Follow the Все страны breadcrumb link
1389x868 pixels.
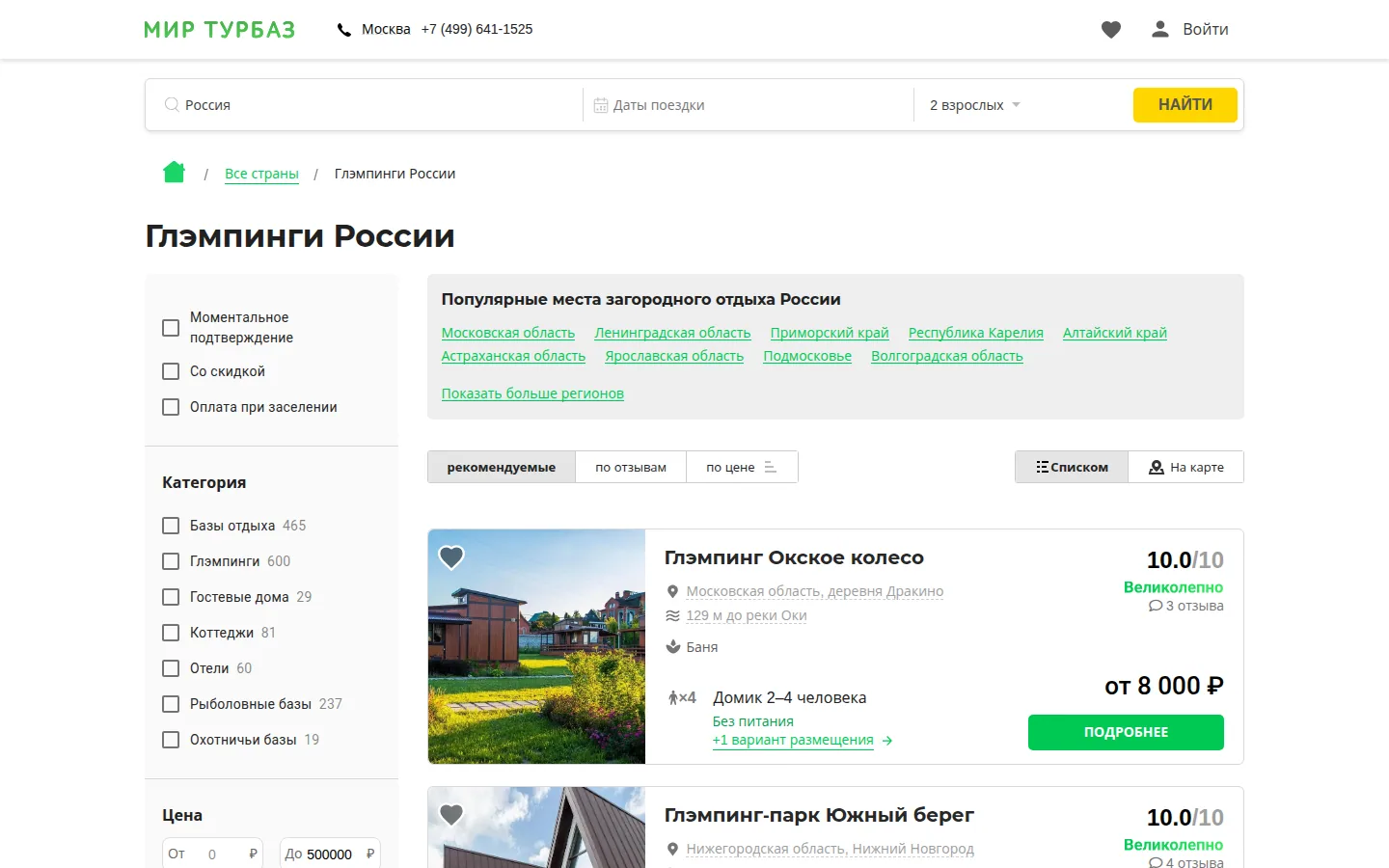click(x=261, y=174)
